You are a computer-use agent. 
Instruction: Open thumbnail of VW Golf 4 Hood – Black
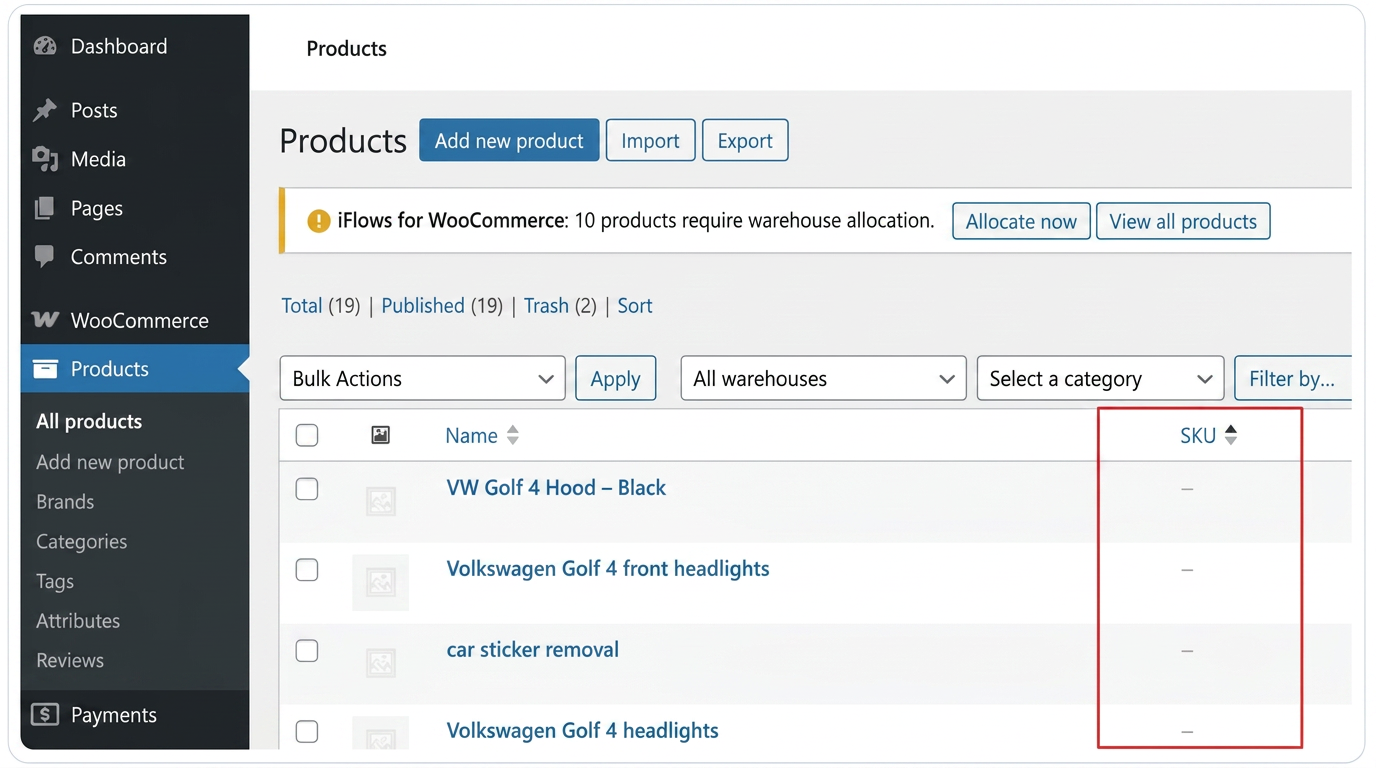pyautogui.click(x=380, y=501)
